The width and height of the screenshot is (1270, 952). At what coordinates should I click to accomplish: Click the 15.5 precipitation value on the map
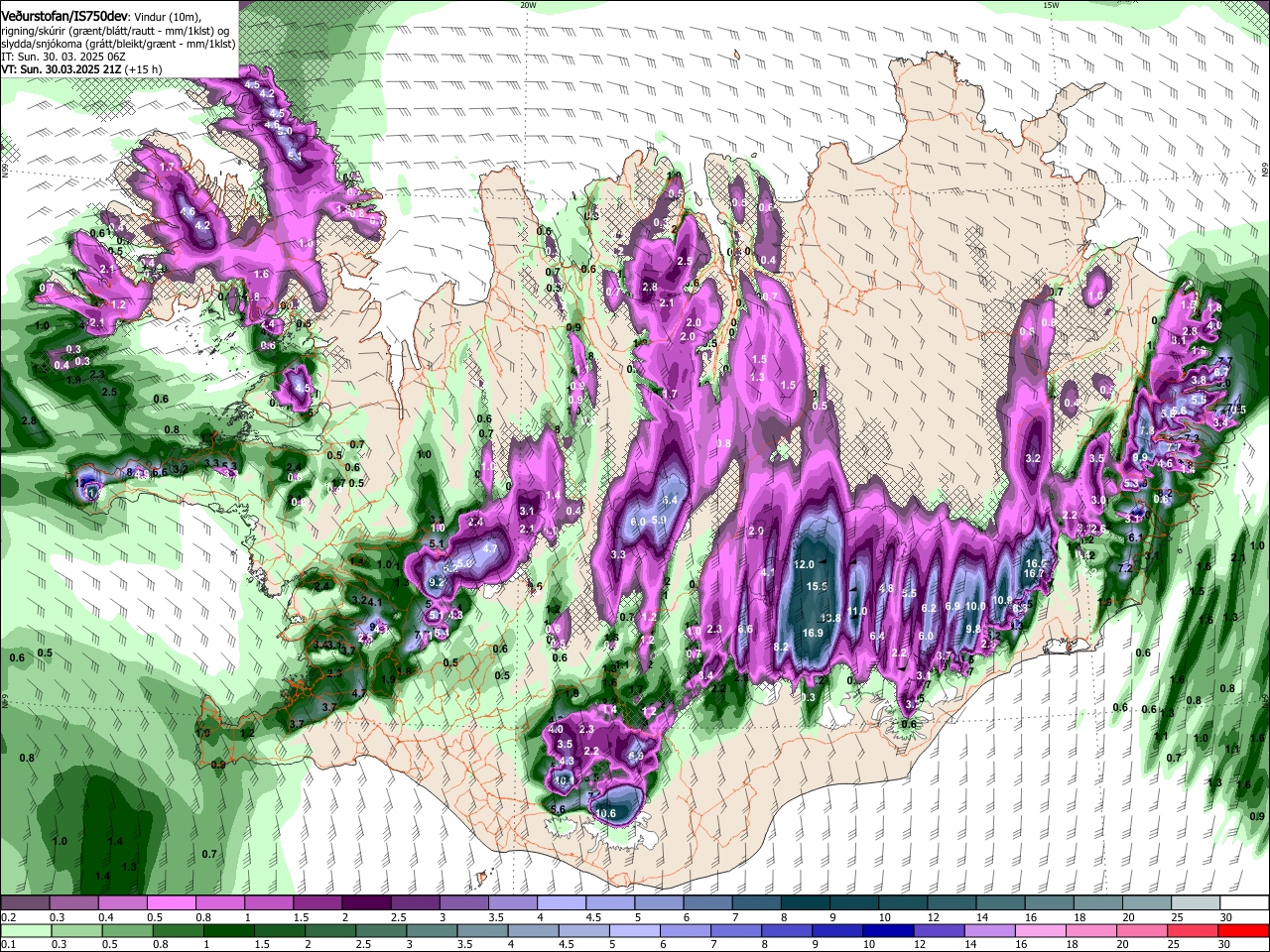point(817,586)
